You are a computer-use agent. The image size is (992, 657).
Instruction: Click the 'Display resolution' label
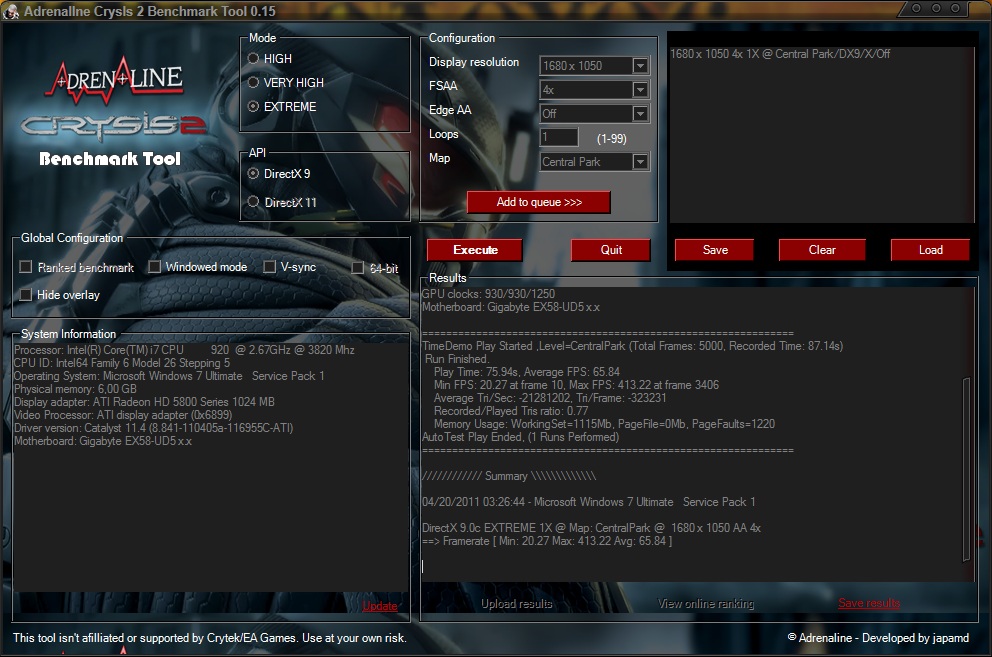pos(474,62)
